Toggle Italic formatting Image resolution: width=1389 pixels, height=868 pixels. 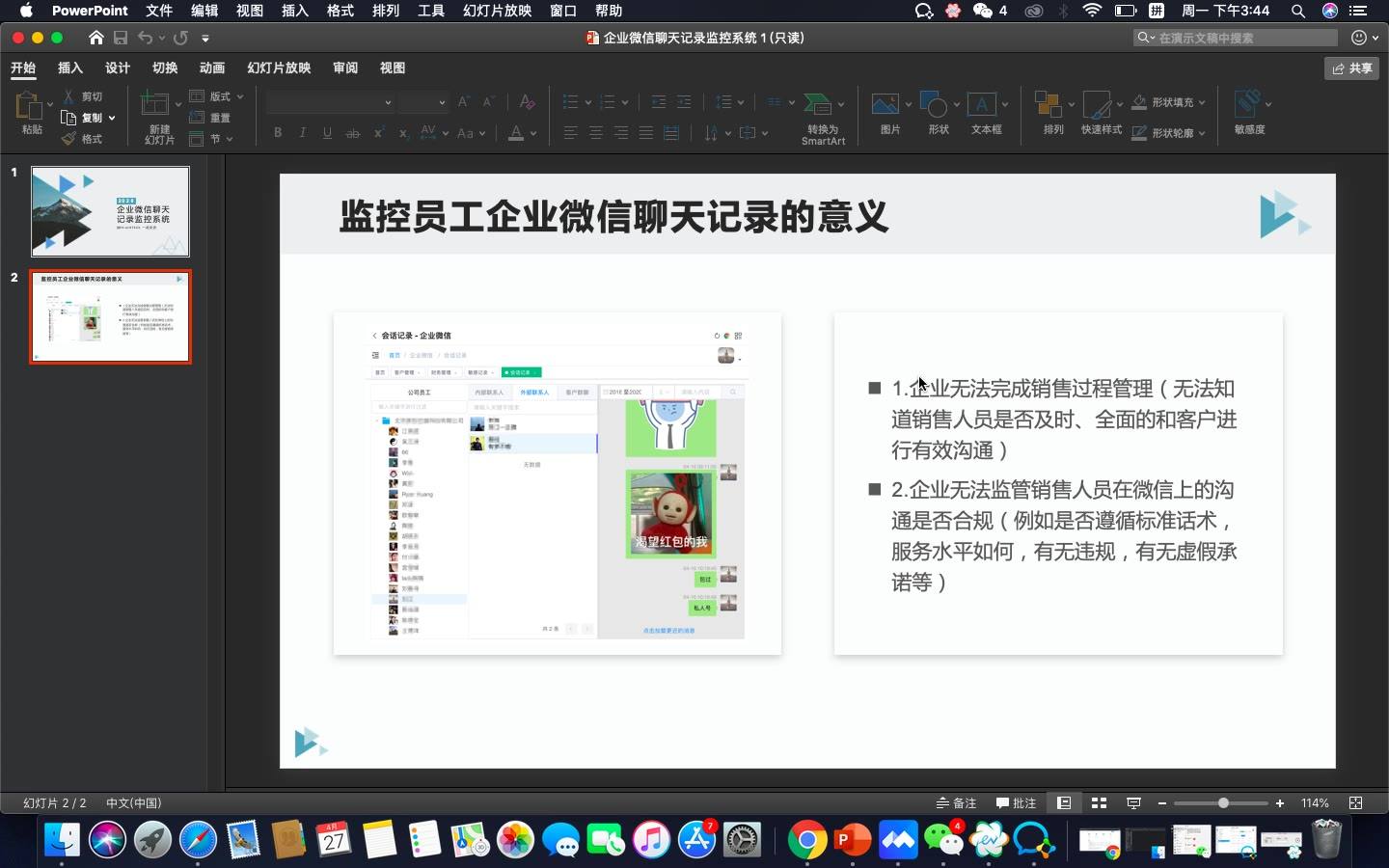(303, 133)
